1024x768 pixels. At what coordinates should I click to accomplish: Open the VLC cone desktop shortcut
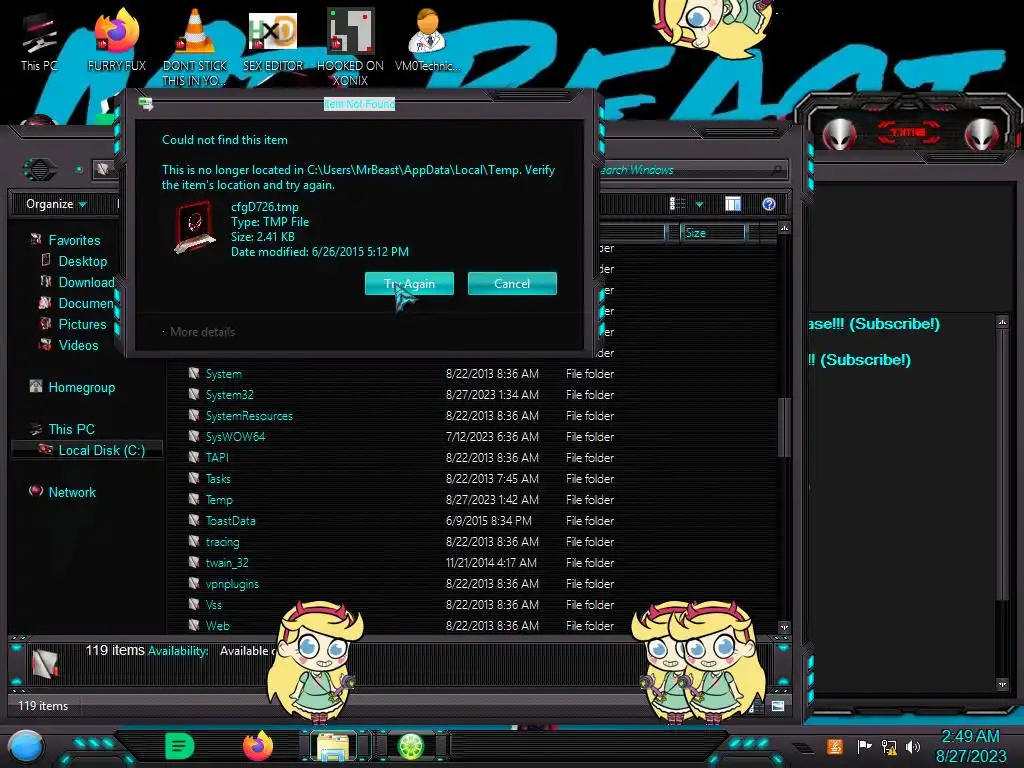click(195, 47)
